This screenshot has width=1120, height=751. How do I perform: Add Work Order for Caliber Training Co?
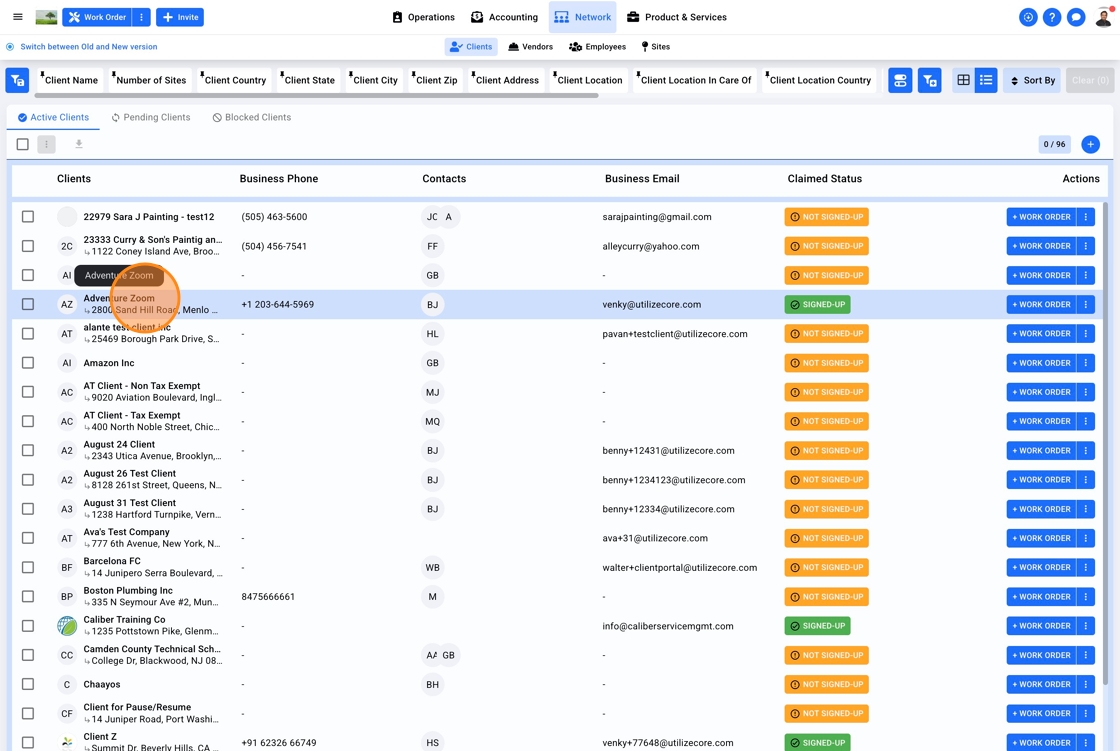point(1041,626)
